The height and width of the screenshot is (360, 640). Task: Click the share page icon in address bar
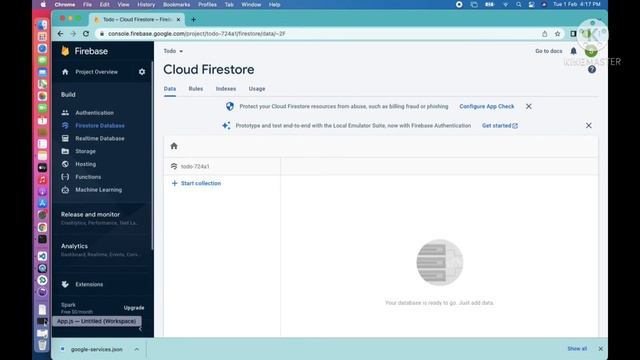pos(544,34)
